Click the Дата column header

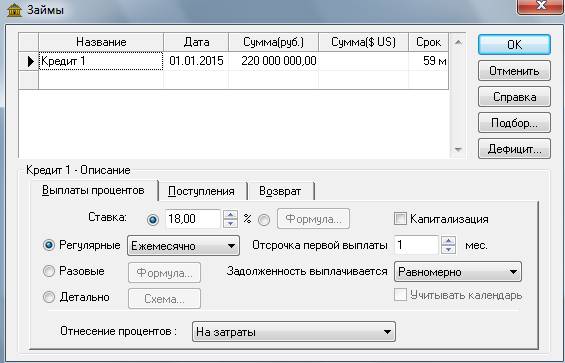[196, 42]
